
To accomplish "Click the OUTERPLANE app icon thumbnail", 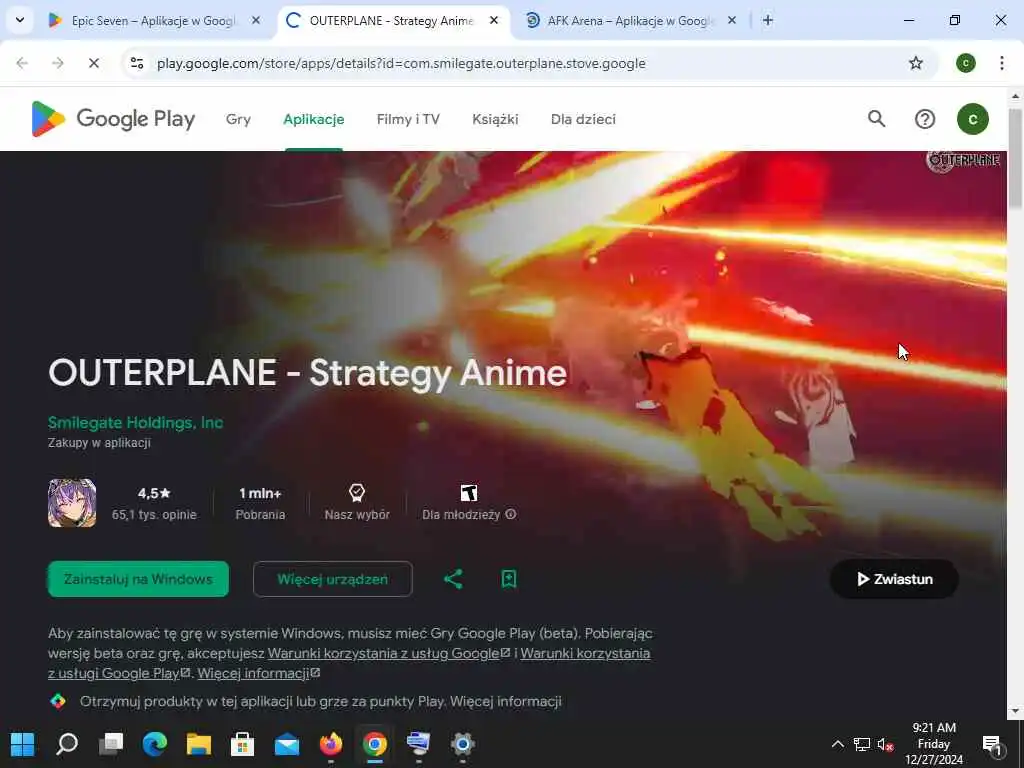I will point(72,503).
